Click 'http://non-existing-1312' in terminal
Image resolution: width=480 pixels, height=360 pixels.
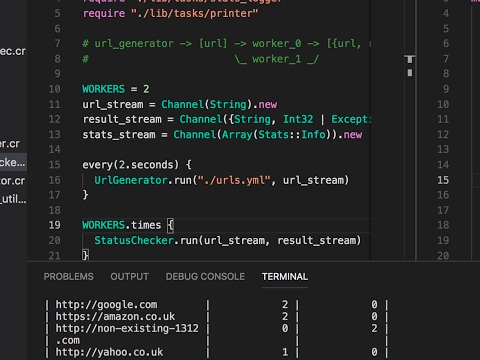click(x=127, y=328)
